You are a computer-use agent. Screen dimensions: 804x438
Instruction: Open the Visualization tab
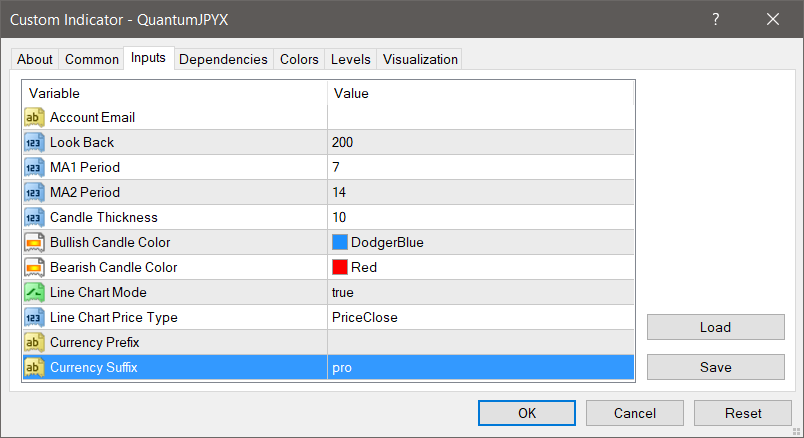[420, 59]
